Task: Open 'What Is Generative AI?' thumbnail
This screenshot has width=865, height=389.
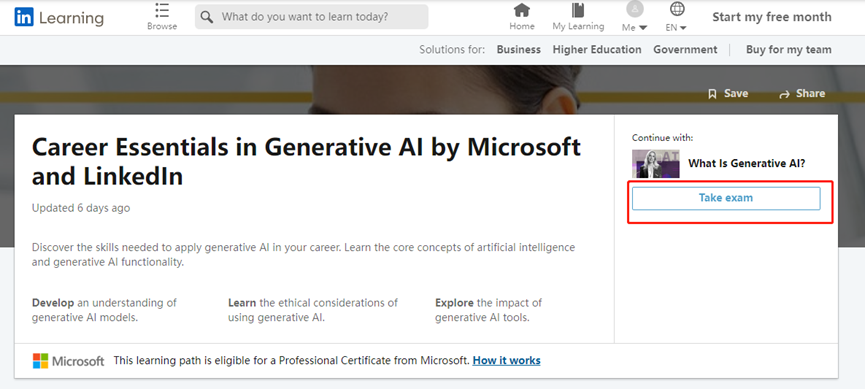Action: click(656, 163)
